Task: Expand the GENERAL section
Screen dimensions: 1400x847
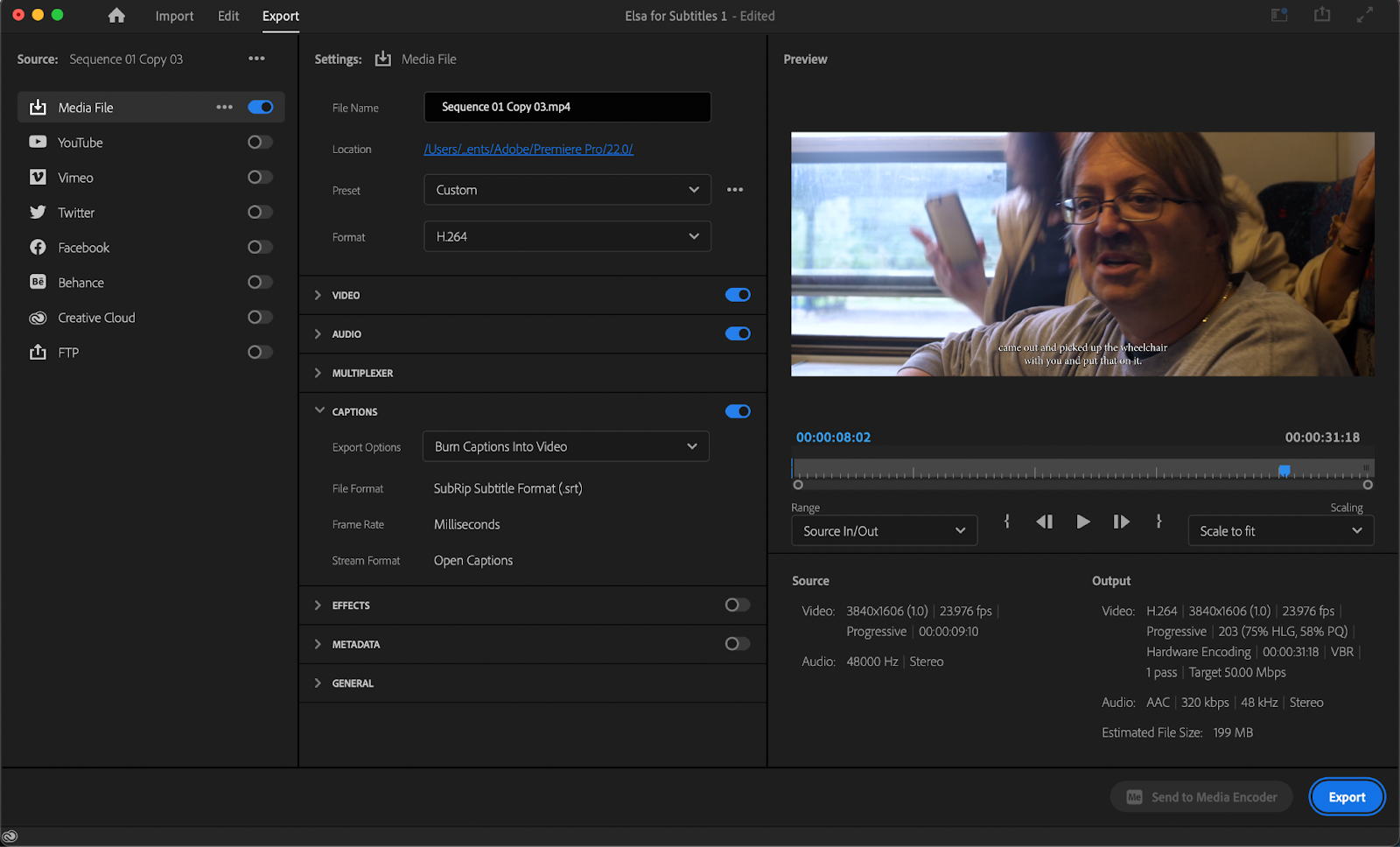Action: click(318, 683)
